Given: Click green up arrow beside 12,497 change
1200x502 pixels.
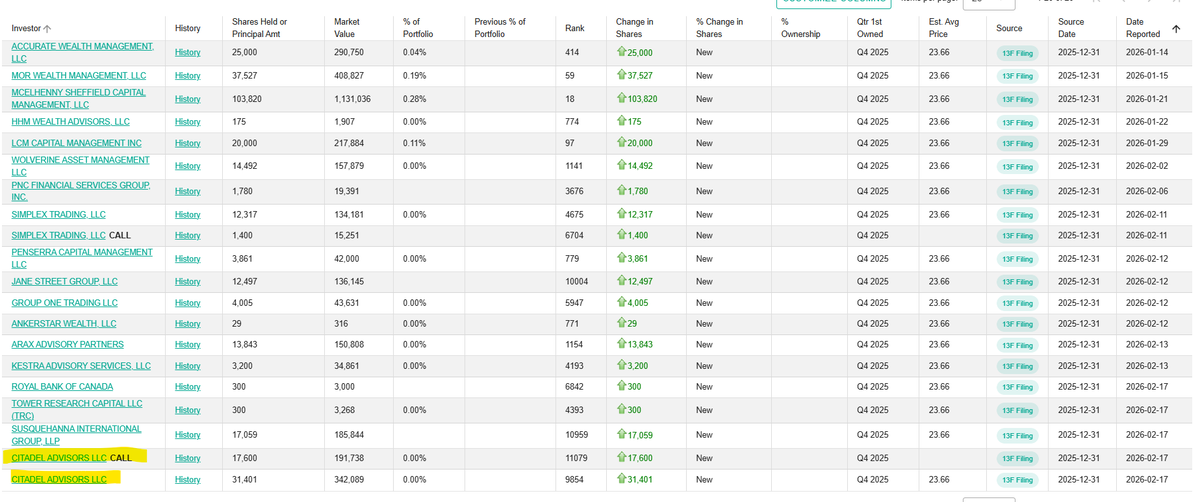Looking at the screenshot, I should click(x=622, y=281).
